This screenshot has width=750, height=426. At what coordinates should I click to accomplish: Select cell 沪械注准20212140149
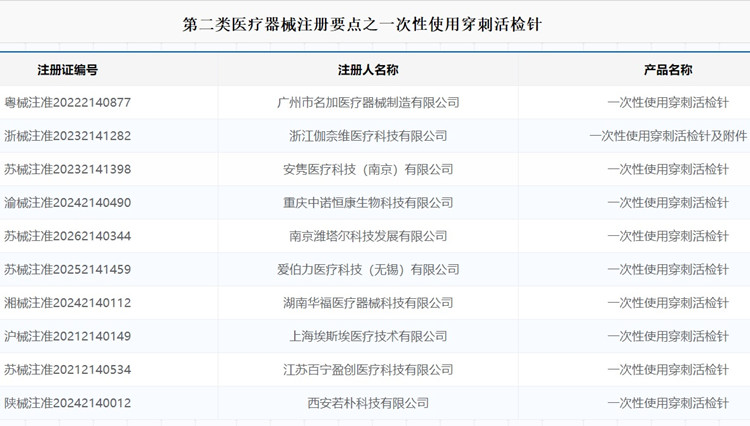(67, 337)
